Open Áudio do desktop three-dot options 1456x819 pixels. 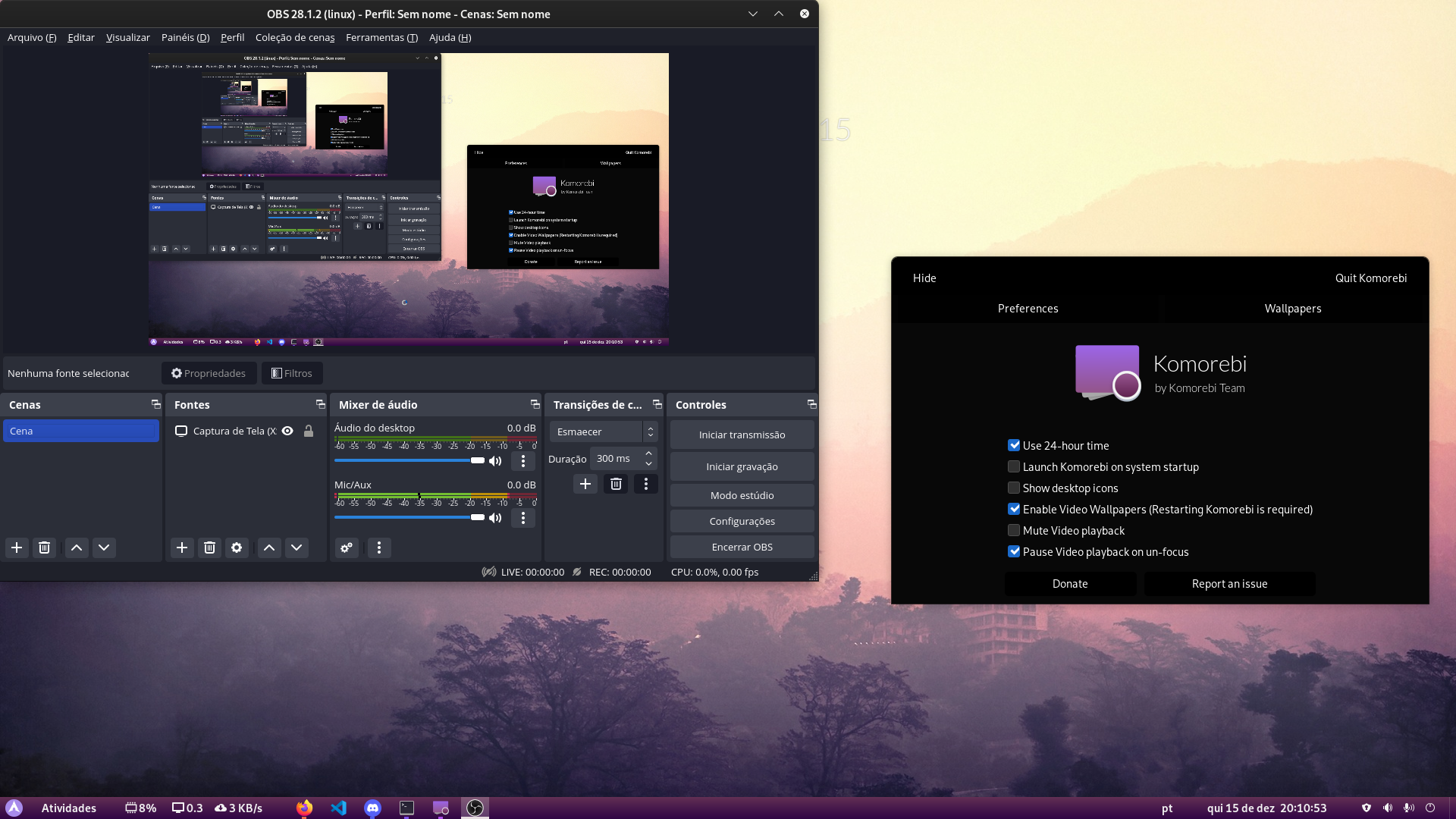click(523, 461)
